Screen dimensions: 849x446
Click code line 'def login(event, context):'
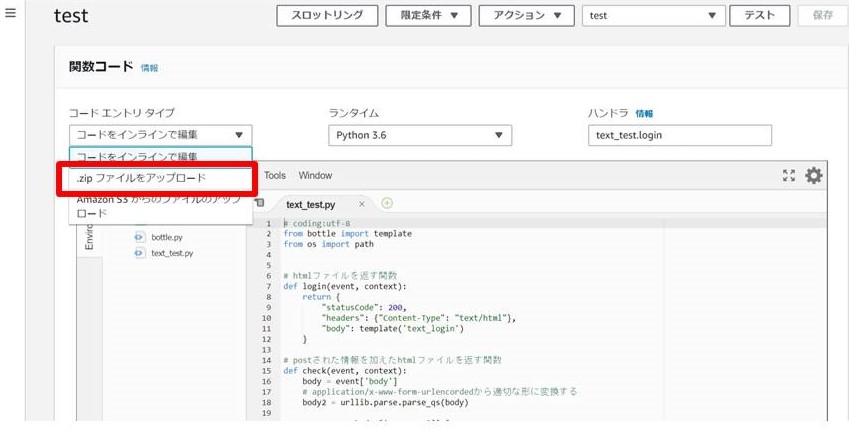[344, 286]
